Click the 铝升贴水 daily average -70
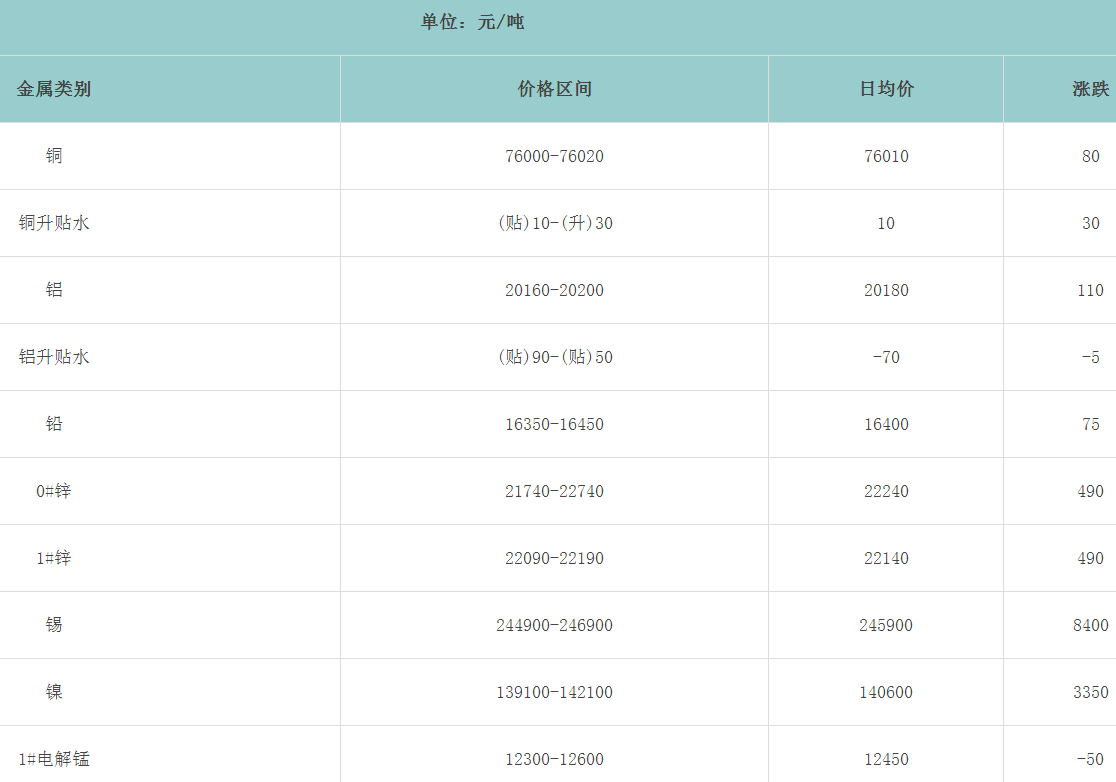The width and height of the screenshot is (1116, 782). tap(886, 357)
